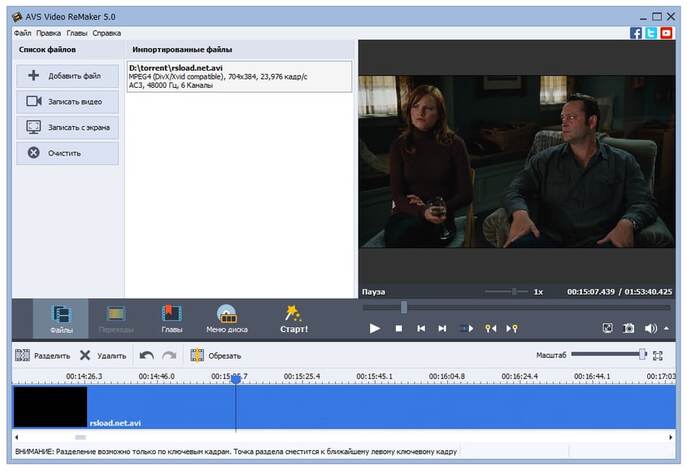Mute the audio with speaker icon

(650, 328)
